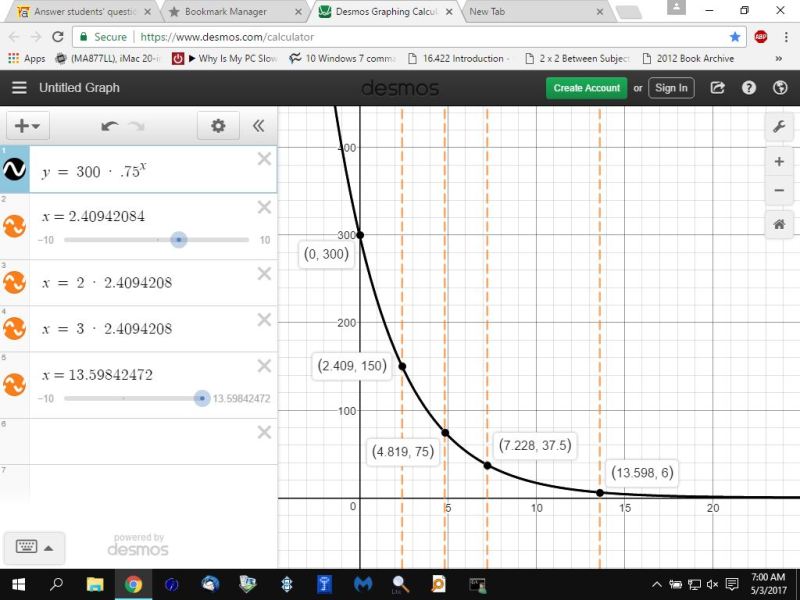Expand the keypad with the up arrow
The width and height of the screenshot is (800, 600).
pos(48,548)
